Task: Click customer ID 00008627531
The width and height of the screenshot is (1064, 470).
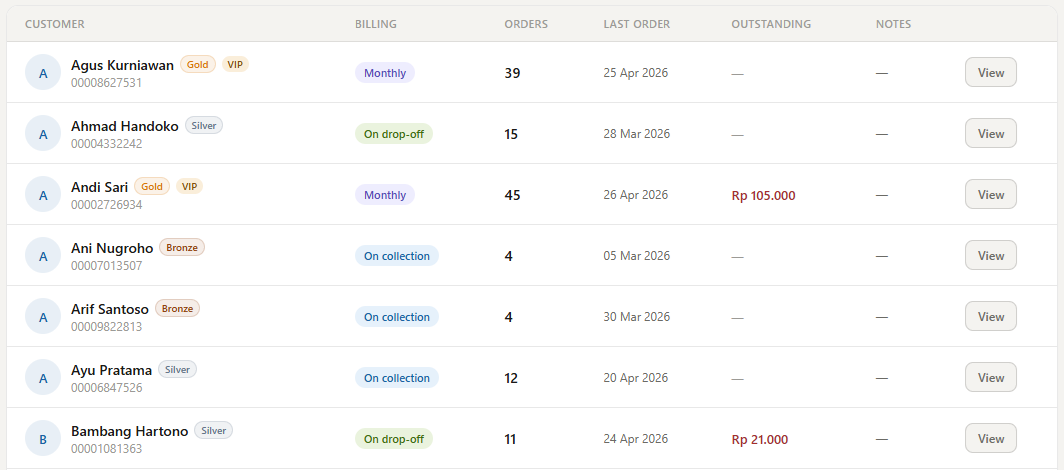Action: tap(107, 83)
